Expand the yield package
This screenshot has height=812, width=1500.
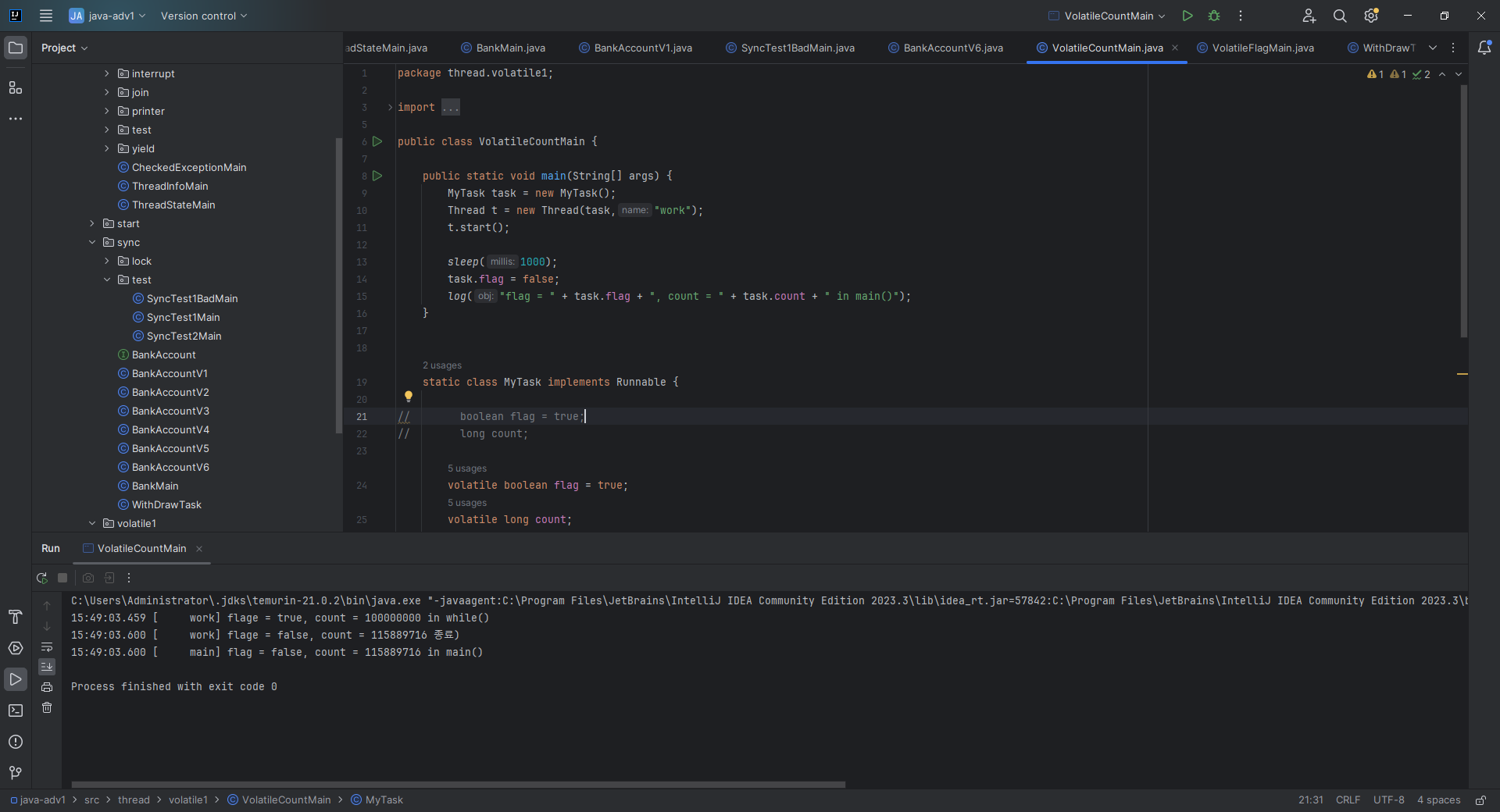[x=107, y=148]
